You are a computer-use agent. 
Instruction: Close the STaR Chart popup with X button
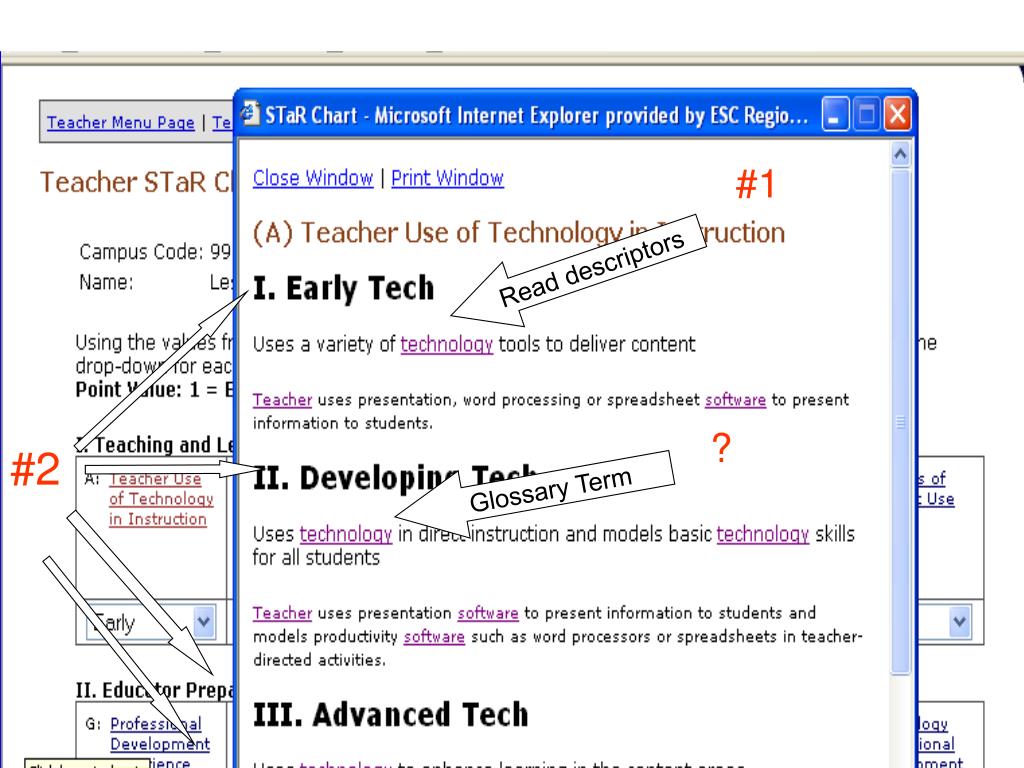[x=898, y=115]
